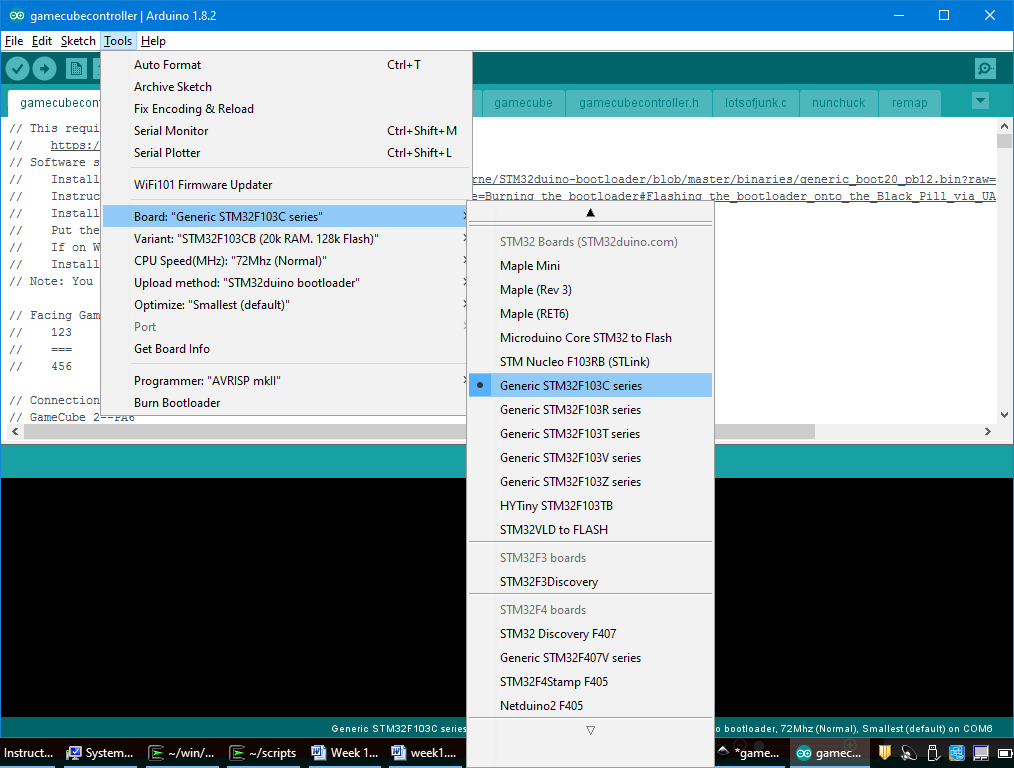Click the Upload arrow toolbar icon

[x=45, y=68]
